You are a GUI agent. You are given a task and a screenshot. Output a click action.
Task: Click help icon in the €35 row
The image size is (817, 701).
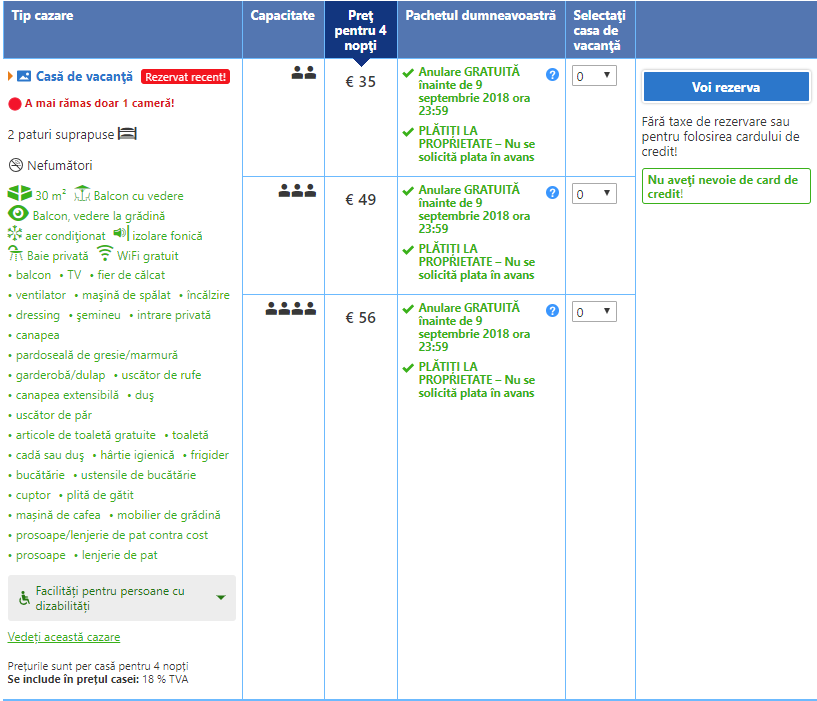click(x=552, y=75)
